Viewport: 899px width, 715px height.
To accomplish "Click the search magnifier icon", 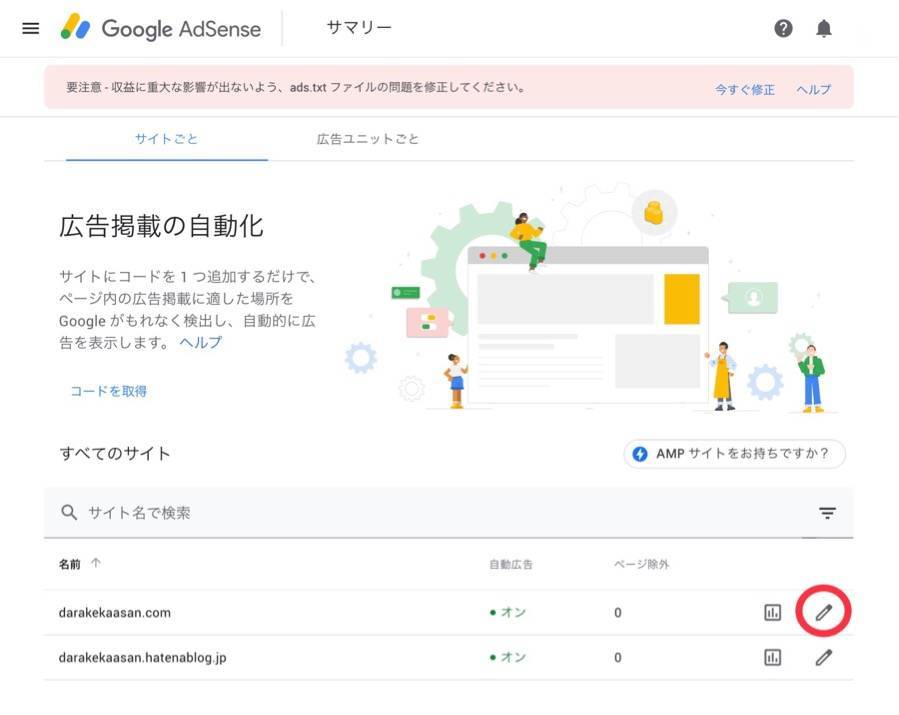I will coord(69,512).
